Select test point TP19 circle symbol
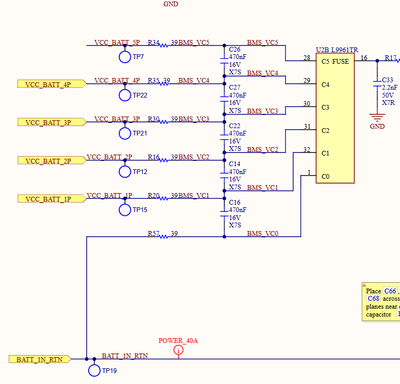Screen dimensions: 400x384 tap(94, 370)
